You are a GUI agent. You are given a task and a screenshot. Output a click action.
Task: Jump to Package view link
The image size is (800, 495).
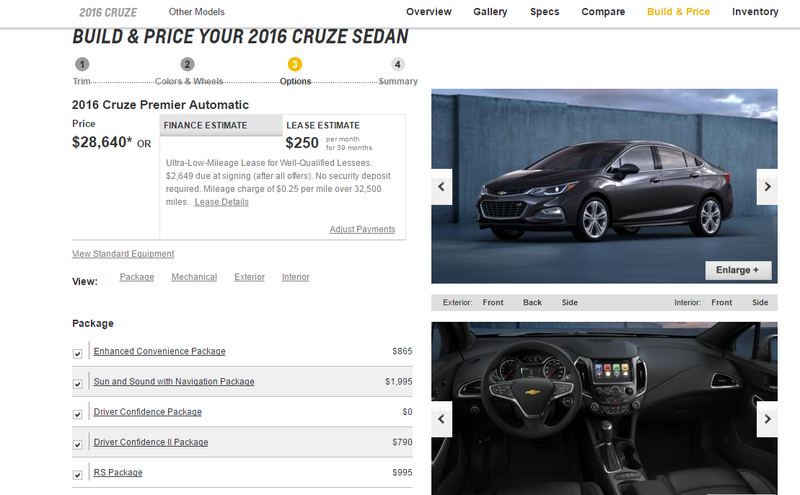(137, 277)
